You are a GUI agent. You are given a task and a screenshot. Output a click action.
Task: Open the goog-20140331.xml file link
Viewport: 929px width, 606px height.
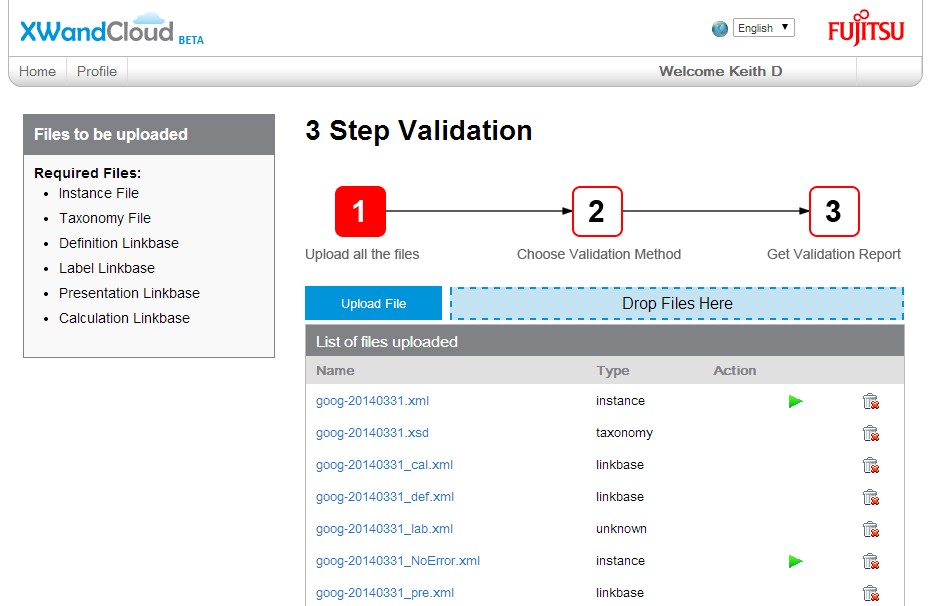pos(372,401)
